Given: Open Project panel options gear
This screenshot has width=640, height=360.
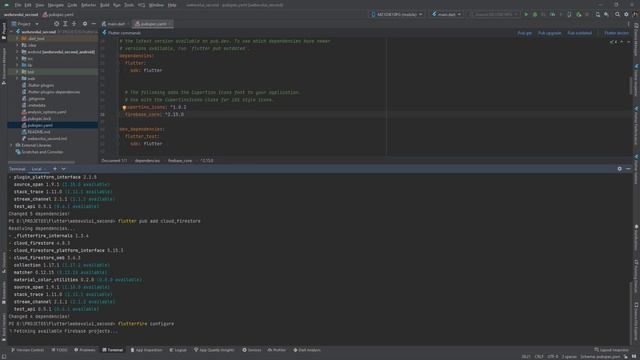Looking at the screenshot, I should [x=84, y=24].
